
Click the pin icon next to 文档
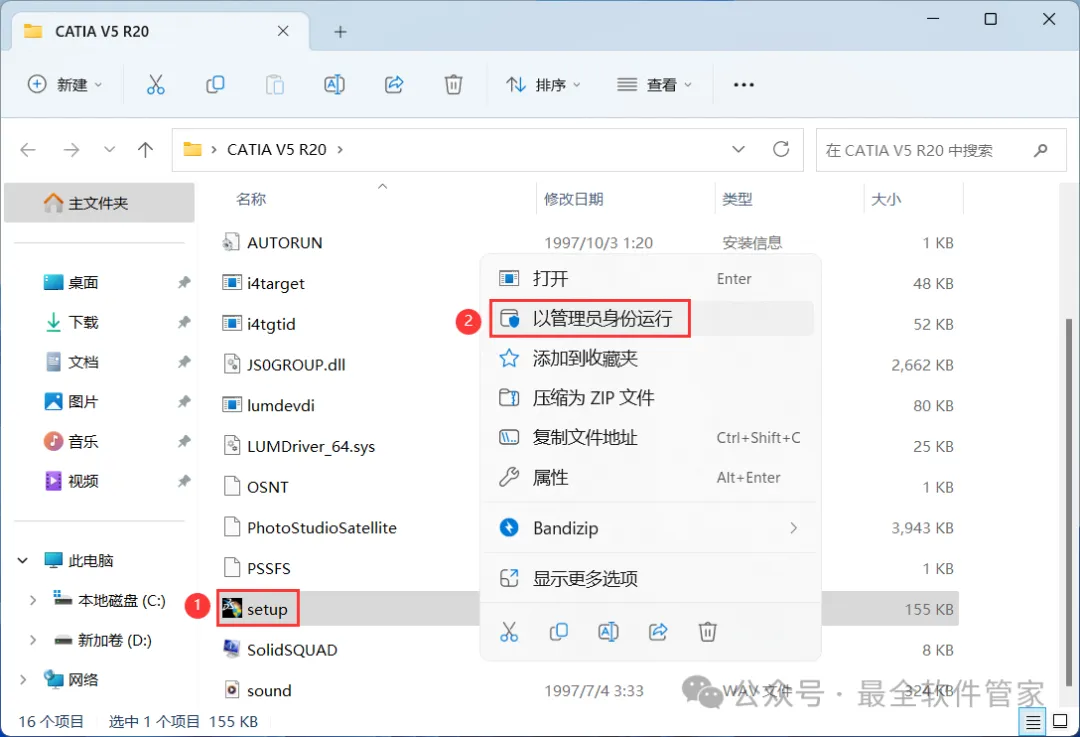coord(184,362)
